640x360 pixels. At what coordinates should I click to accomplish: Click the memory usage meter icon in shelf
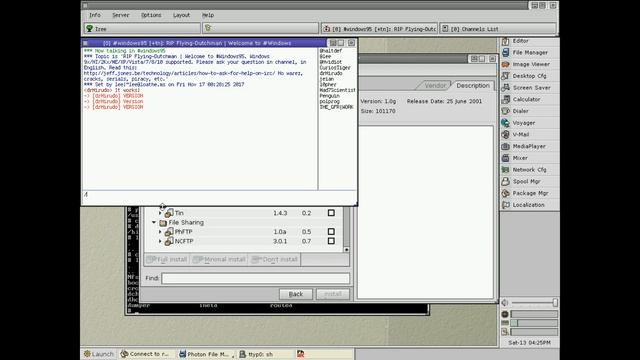point(505,323)
